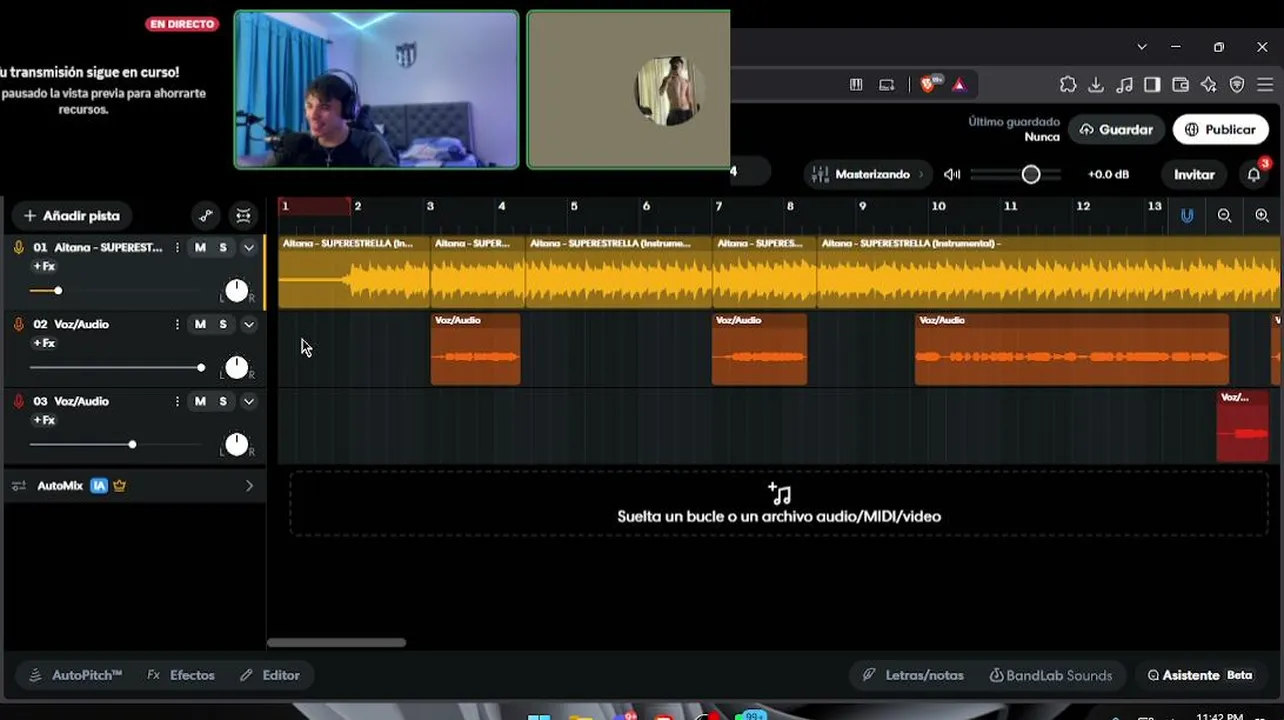Open the browser extensions puzzle icon
Screen dimensions: 1284x720
(1068, 85)
